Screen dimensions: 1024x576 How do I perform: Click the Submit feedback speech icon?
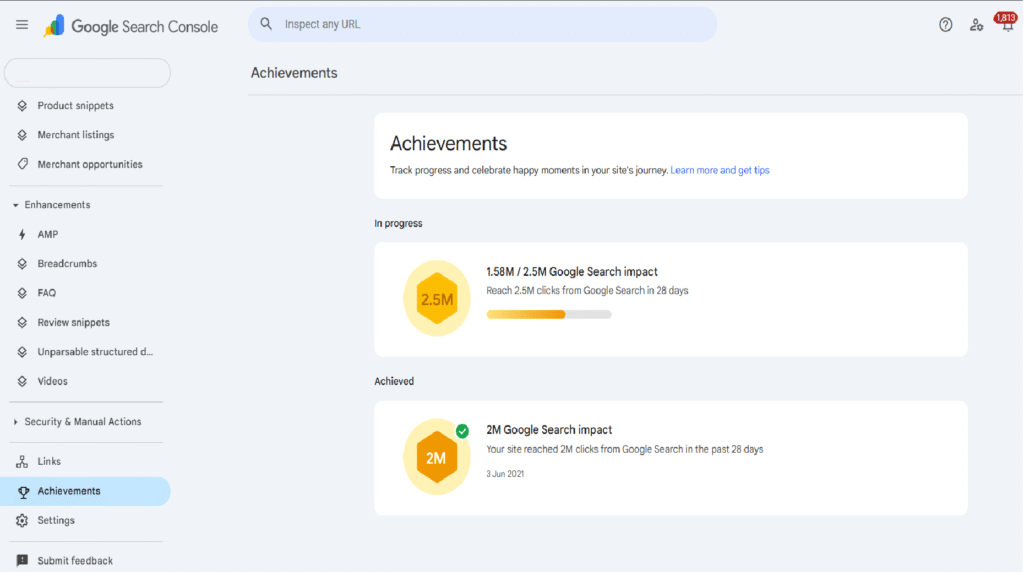22,561
